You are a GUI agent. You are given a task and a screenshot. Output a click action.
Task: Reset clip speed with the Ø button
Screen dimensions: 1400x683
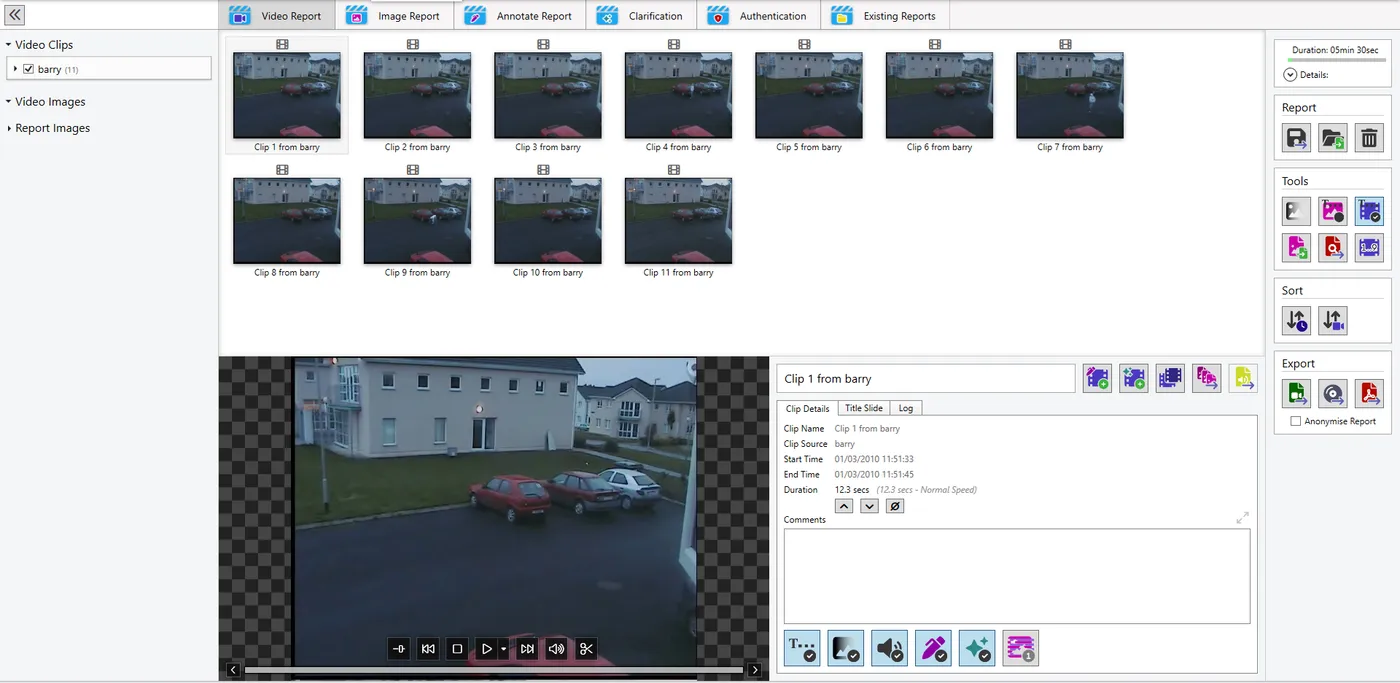tap(895, 506)
